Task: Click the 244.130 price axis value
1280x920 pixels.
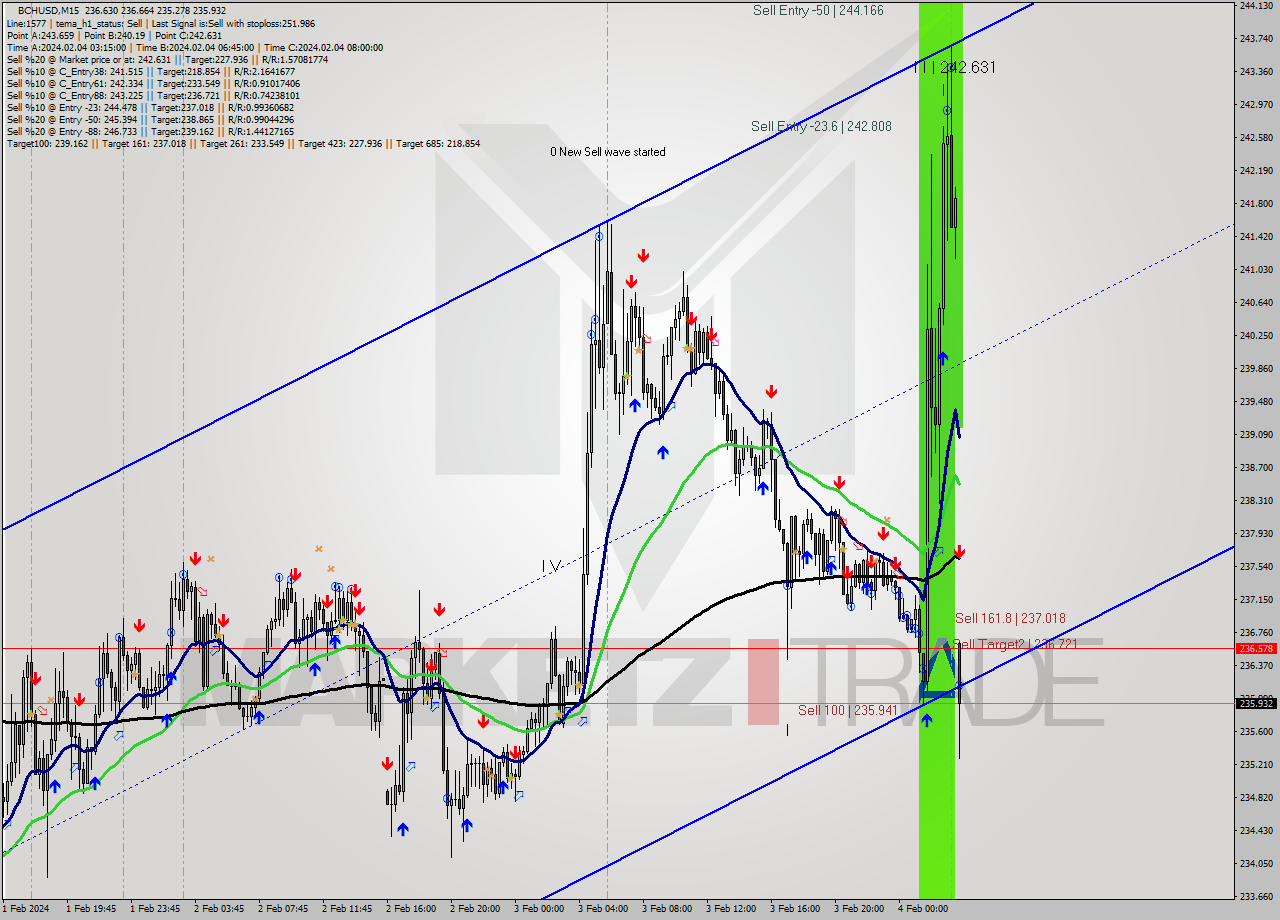Action: pyautogui.click(x=1256, y=5)
